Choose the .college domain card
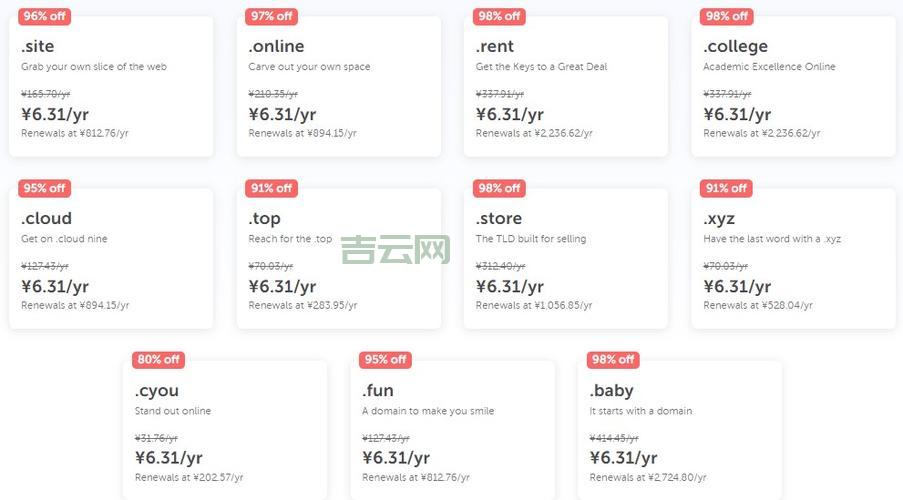The height and width of the screenshot is (500, 903). coord(792,90)
